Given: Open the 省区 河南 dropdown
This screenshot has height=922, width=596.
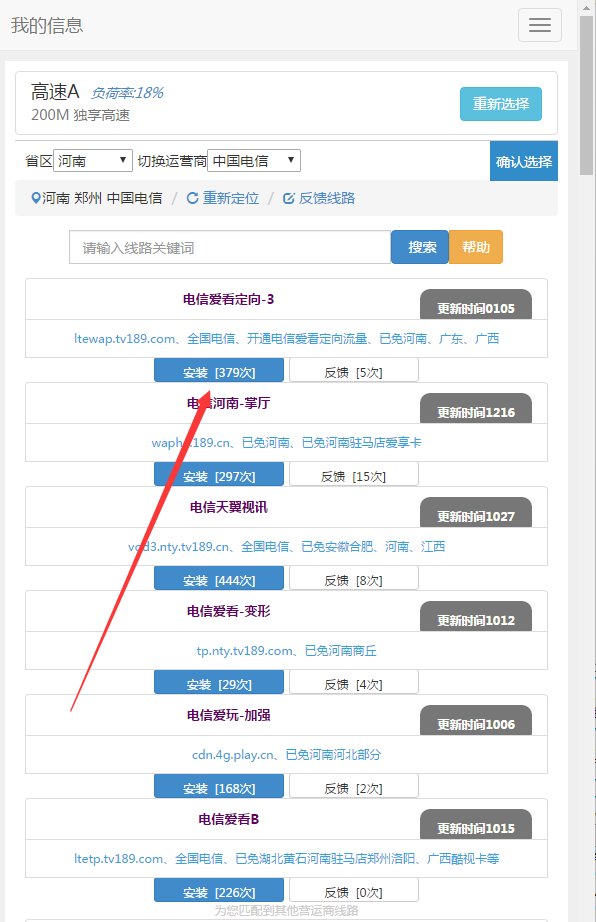Looking at the screenshot, I should (93, 161).
